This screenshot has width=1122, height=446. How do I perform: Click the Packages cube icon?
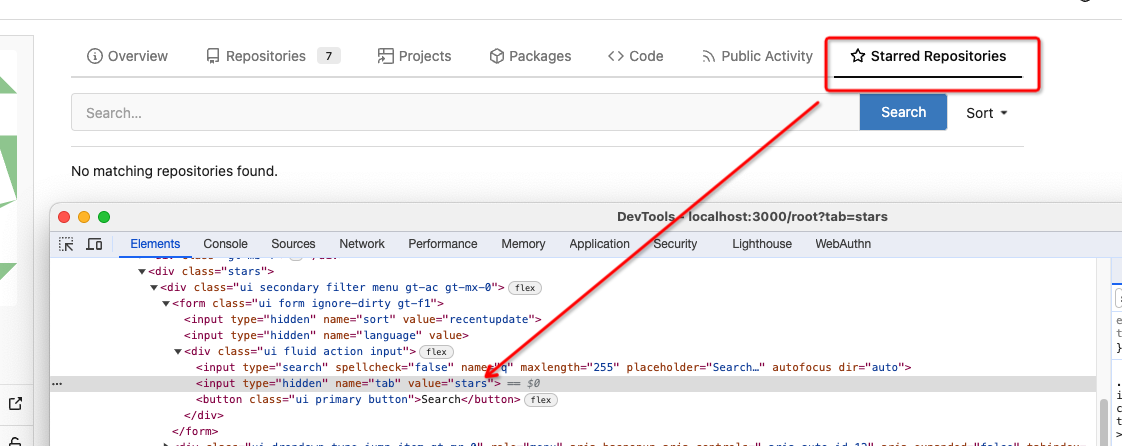(x=496, y=56)
